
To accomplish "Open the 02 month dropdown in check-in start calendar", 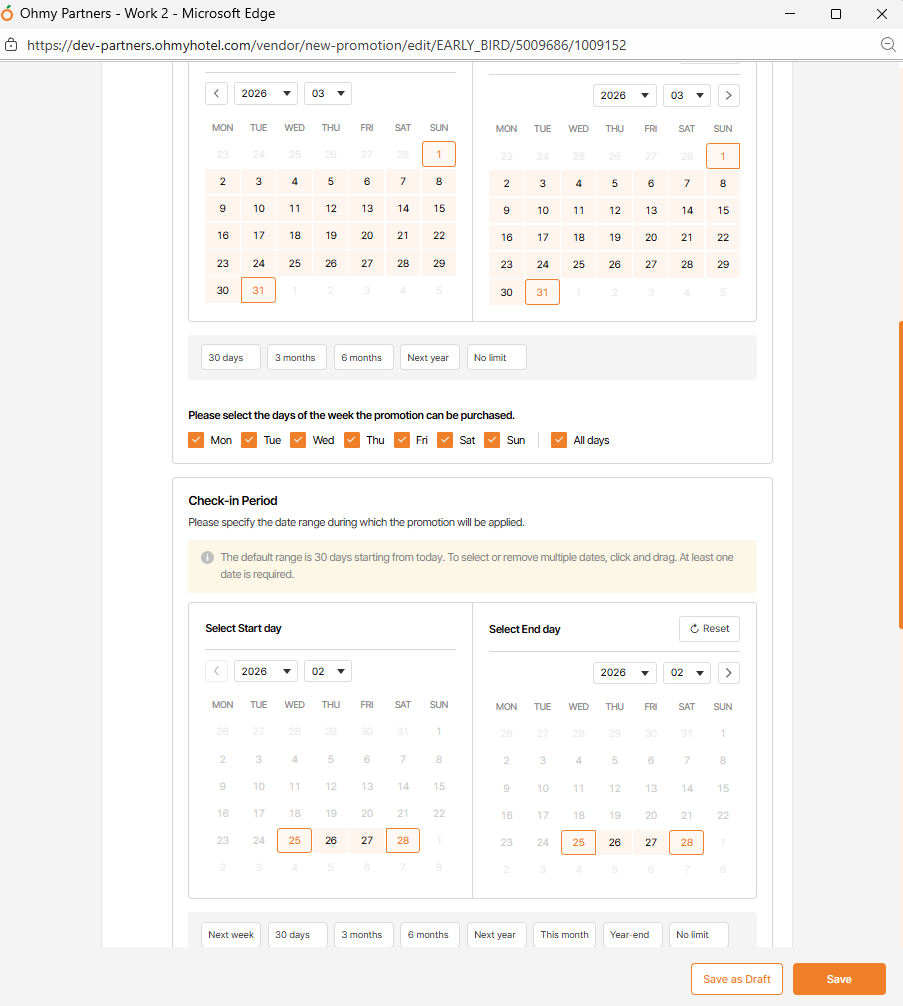I will pos(328,672).
